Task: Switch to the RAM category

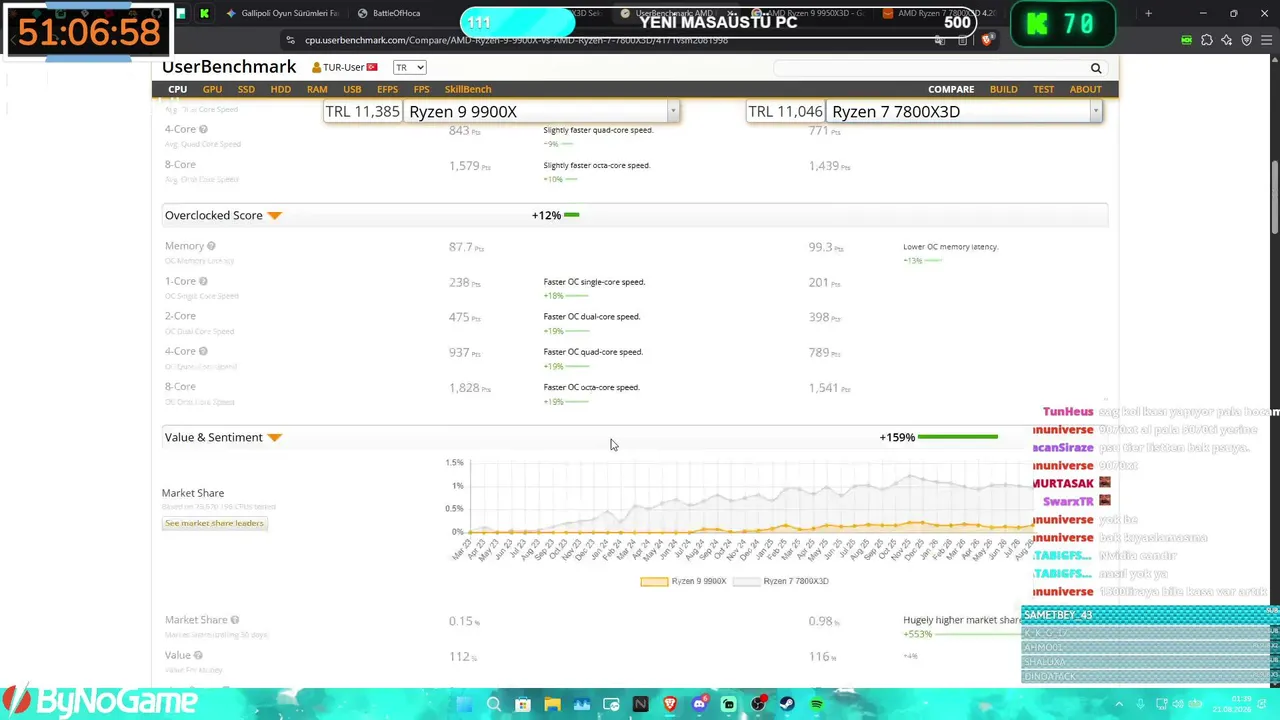Action: [317, 89]
